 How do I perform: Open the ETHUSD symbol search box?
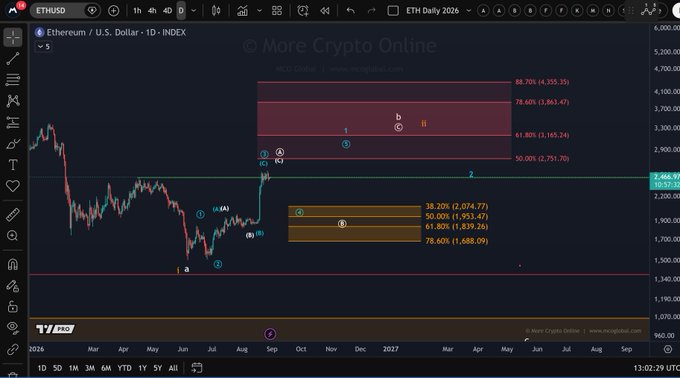[65, 10]
